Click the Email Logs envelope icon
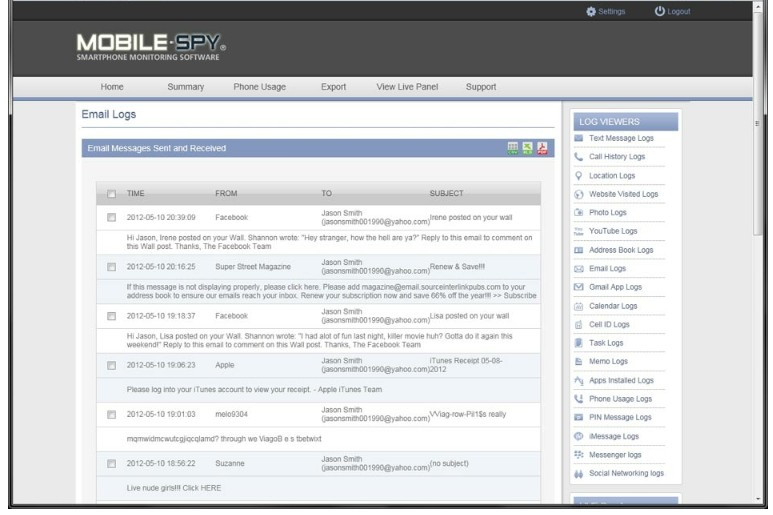 point(579,269)
